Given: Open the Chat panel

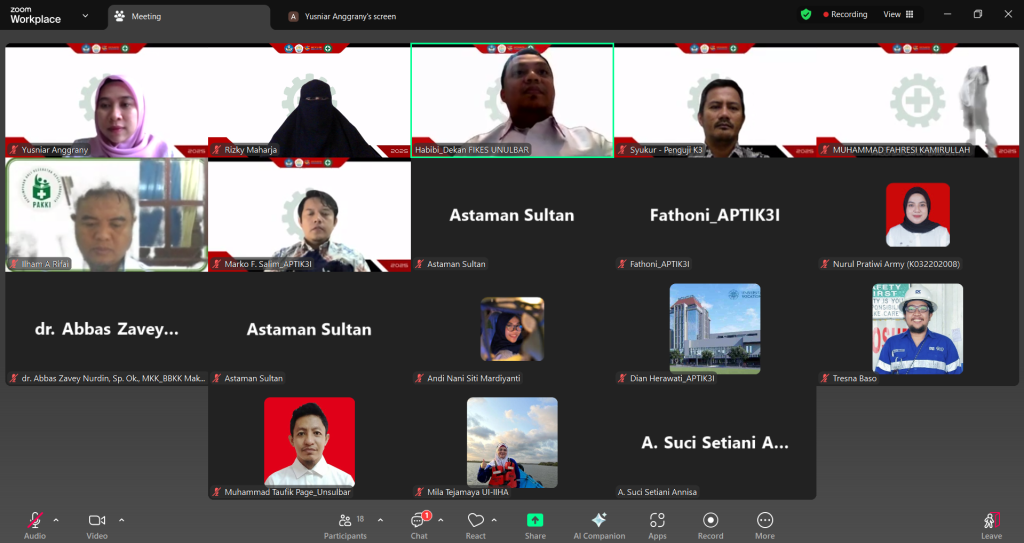Looking at the screenshot, I should click(x=418, y=521).
